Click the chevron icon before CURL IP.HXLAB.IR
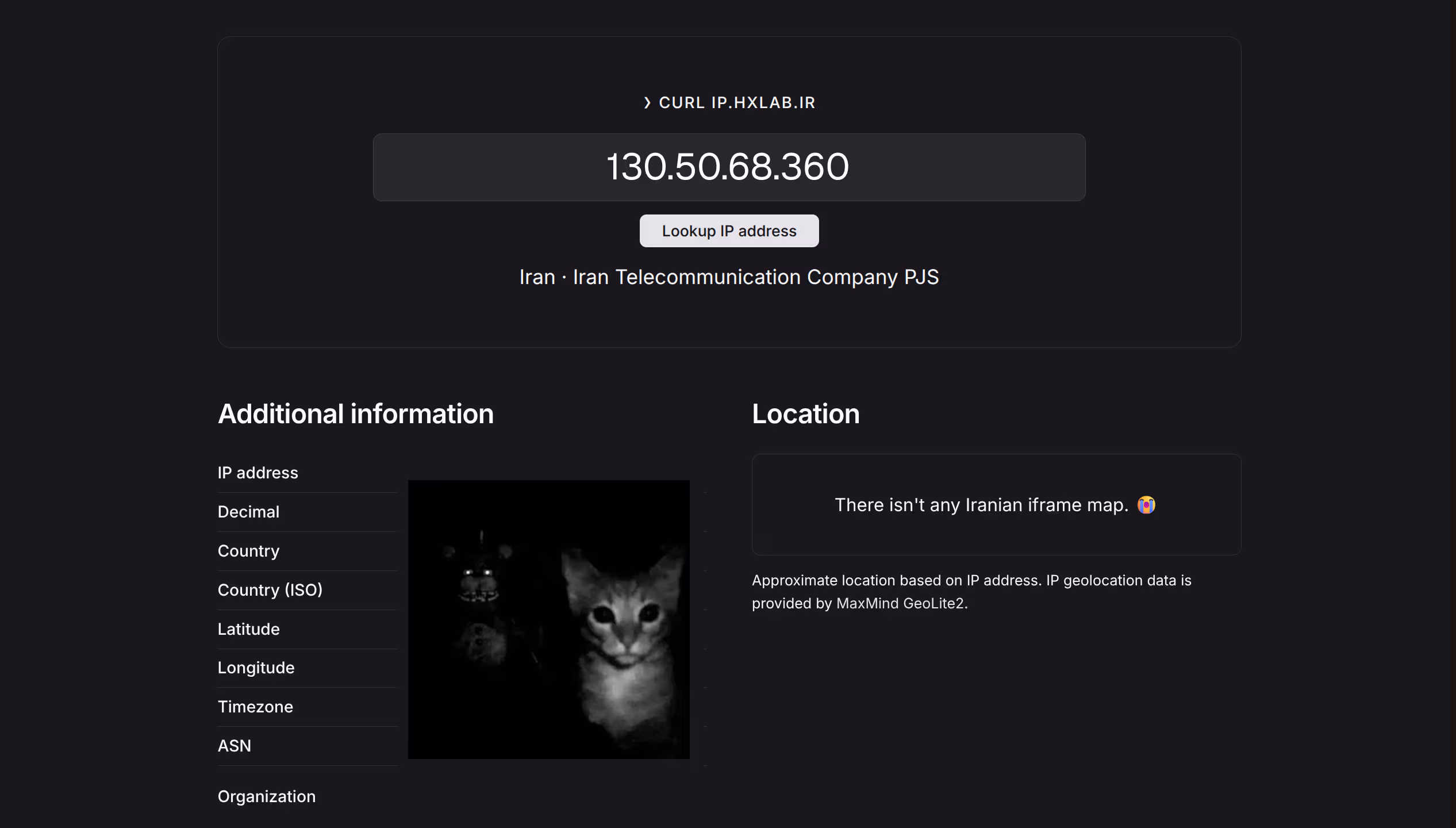1456x828 pixels. pyautogui.click(x=647, y=103)
